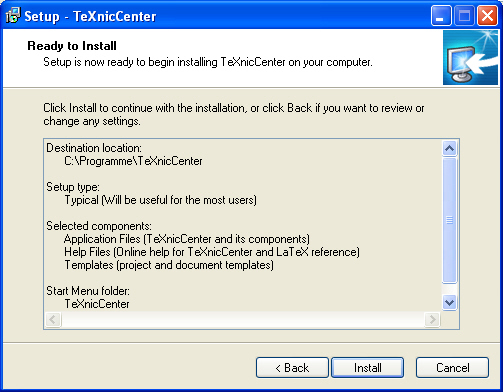
Task: Click the Setup - TeXnicCenter title bar text
Action: [x=90, y=16]
